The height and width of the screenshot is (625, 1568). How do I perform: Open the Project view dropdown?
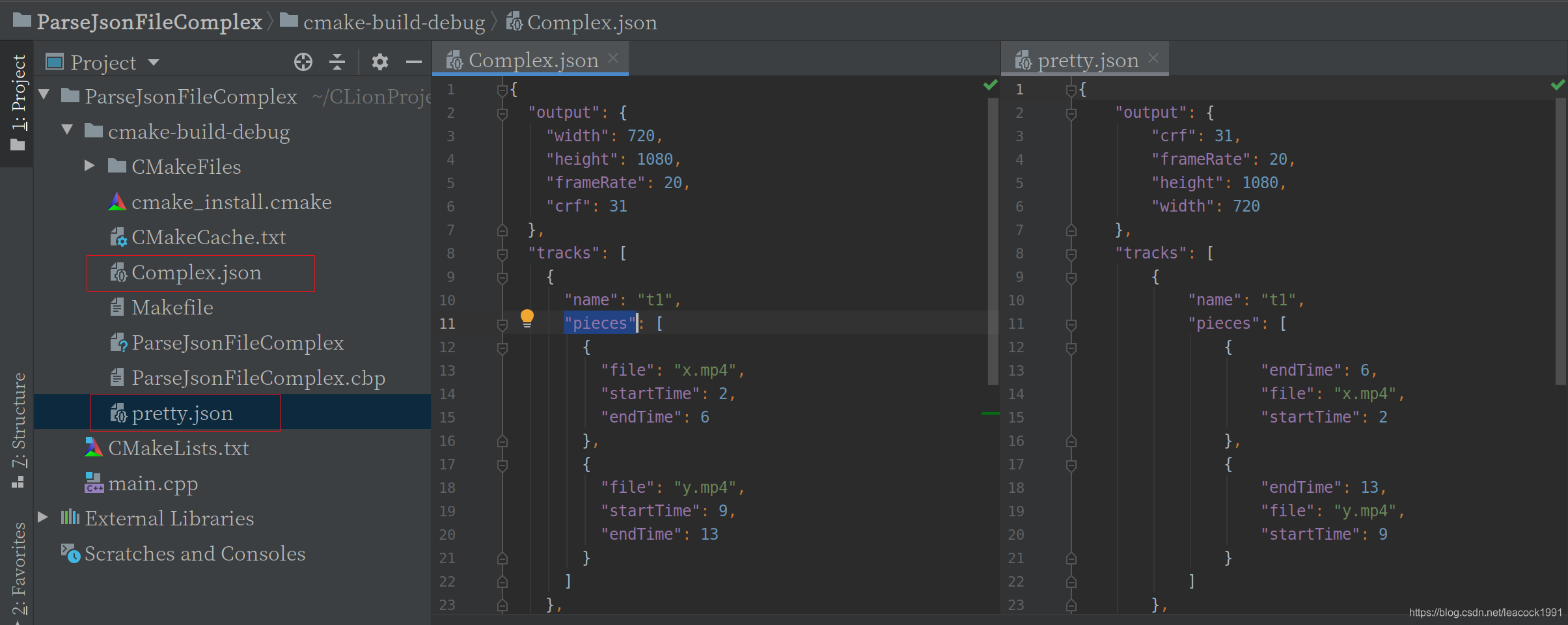pos(154,62)
